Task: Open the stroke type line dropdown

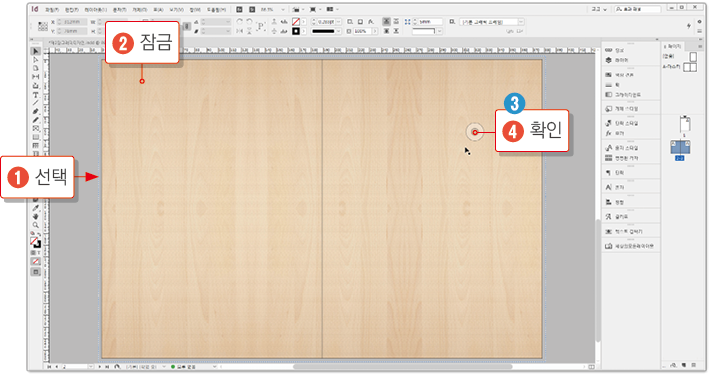Action: pos(338,31)
